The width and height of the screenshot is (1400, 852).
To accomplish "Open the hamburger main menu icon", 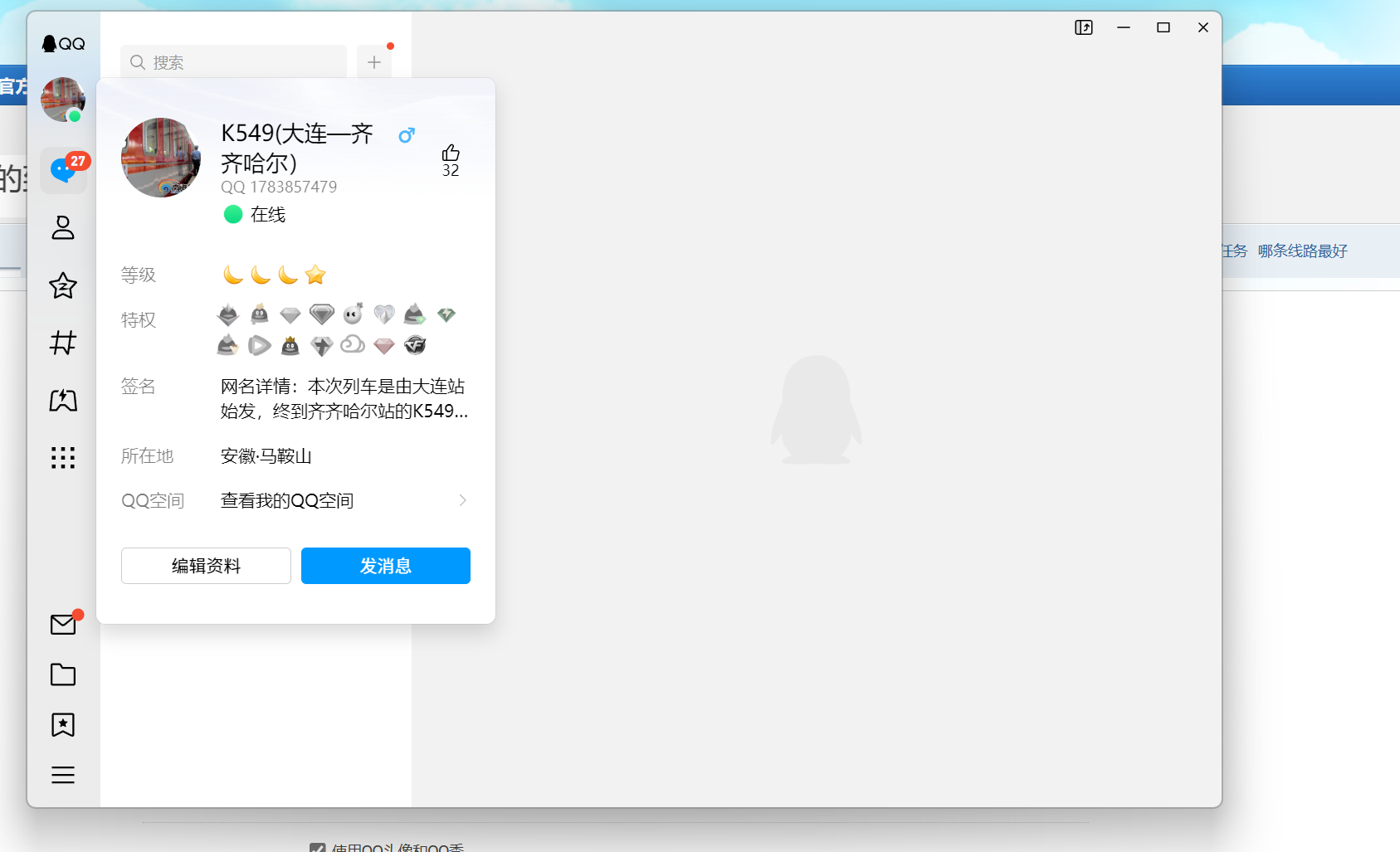I will point(63,775).
